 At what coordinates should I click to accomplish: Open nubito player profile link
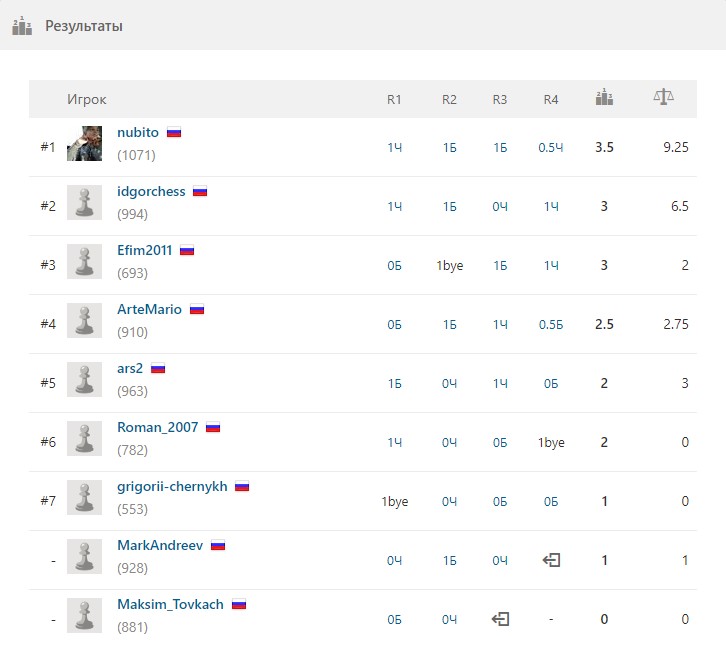click(x=138, y=132)
